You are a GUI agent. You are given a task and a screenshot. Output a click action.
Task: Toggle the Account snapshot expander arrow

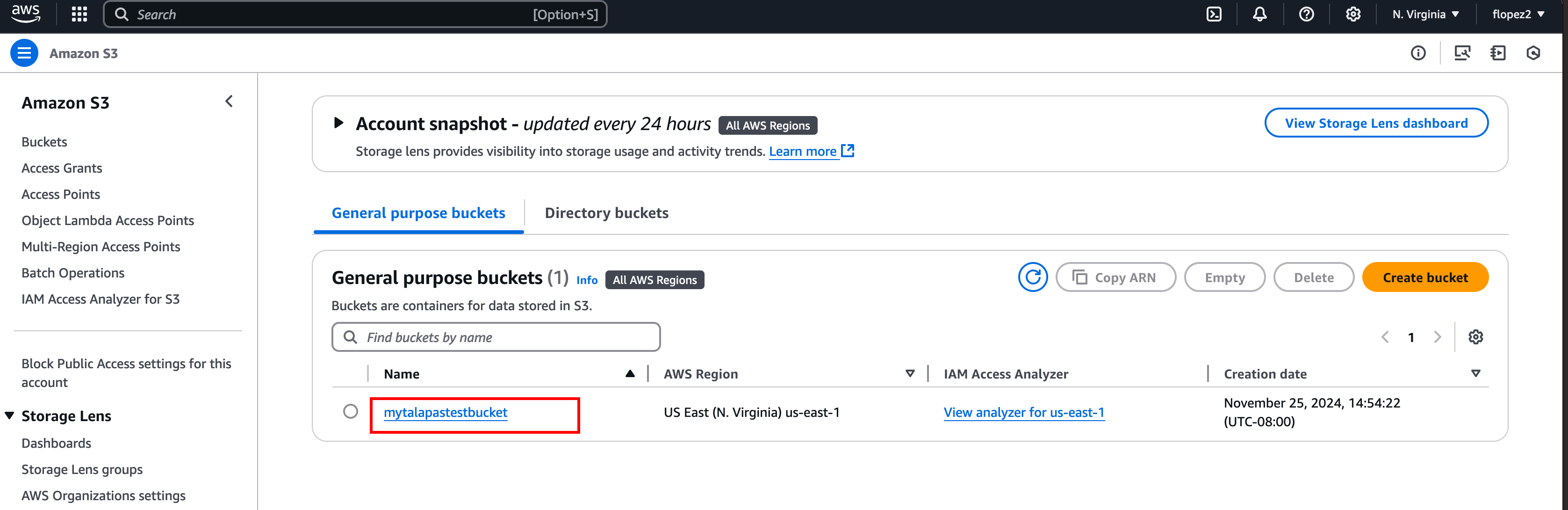pyautogui.click(x=339, y=123)
